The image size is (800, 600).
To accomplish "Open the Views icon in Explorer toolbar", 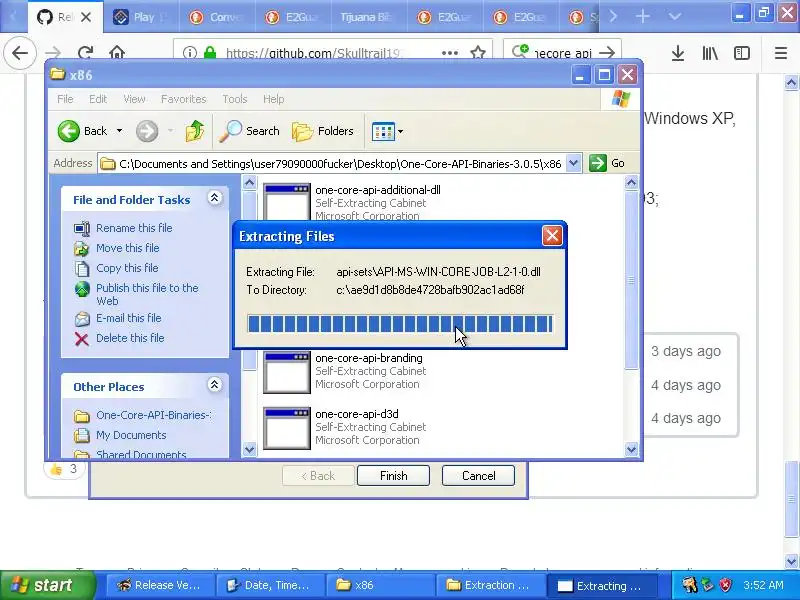I will (x=383, y=131).
